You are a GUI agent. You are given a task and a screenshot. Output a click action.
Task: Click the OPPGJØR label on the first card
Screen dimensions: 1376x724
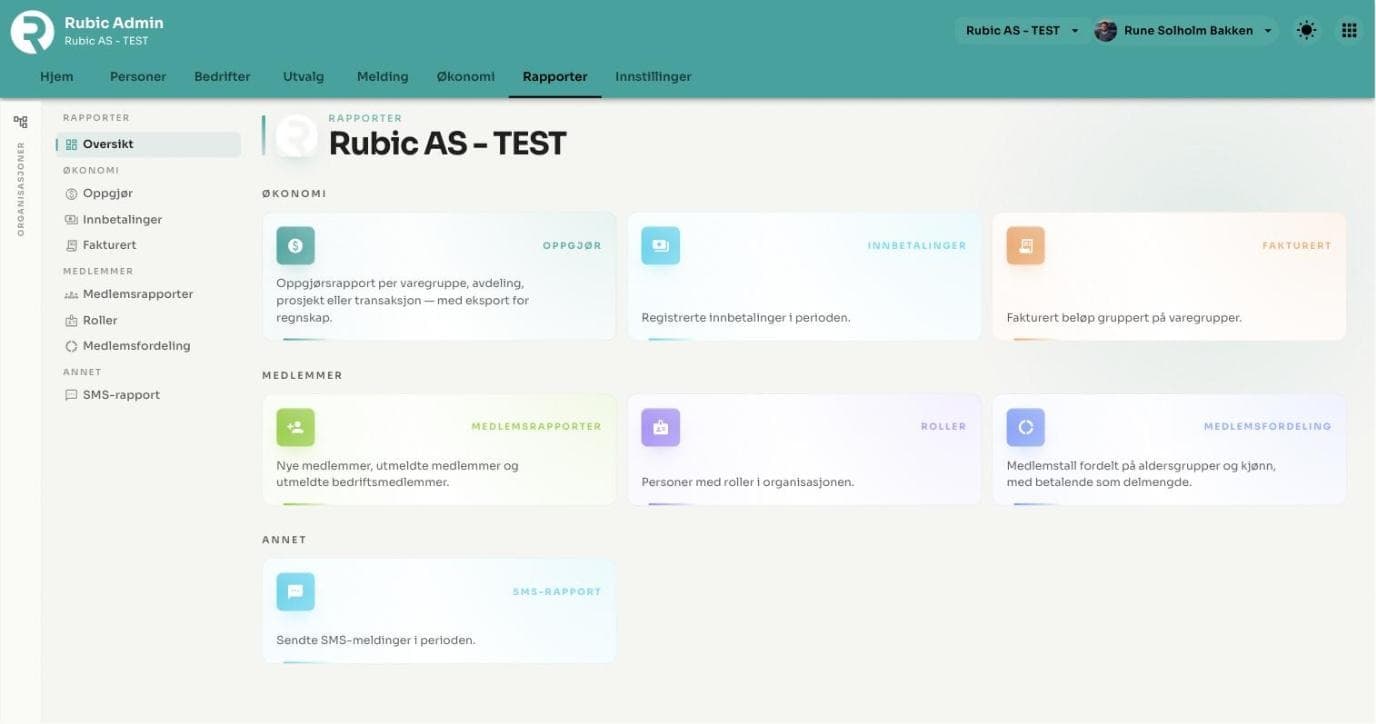[x=572, y=245]
